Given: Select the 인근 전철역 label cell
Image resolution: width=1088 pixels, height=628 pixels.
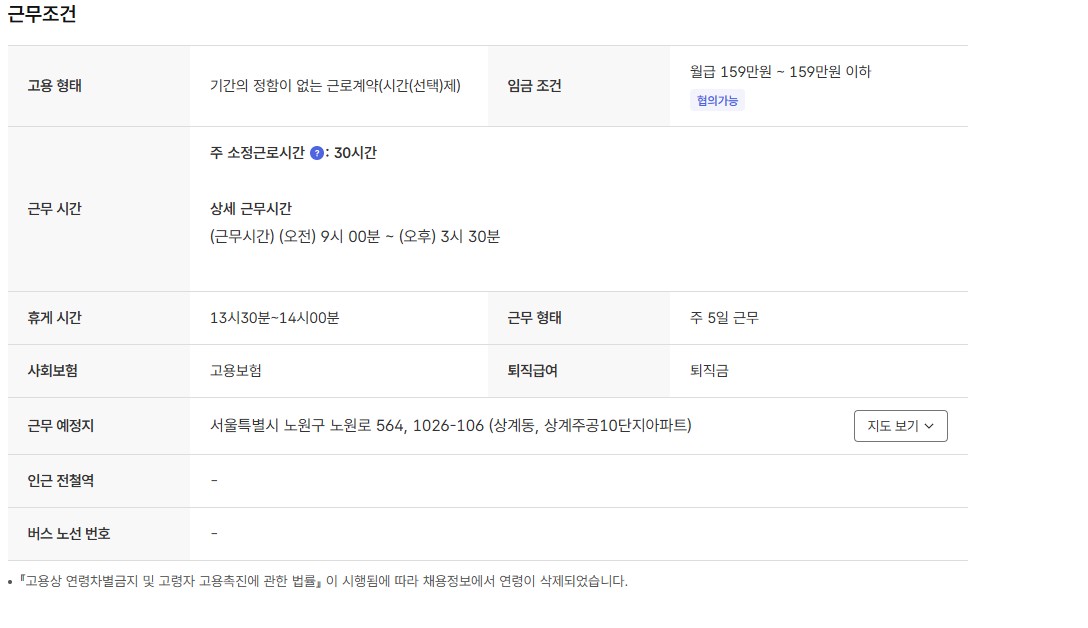Looking at the screenshot, I should (x=61, y=481).
